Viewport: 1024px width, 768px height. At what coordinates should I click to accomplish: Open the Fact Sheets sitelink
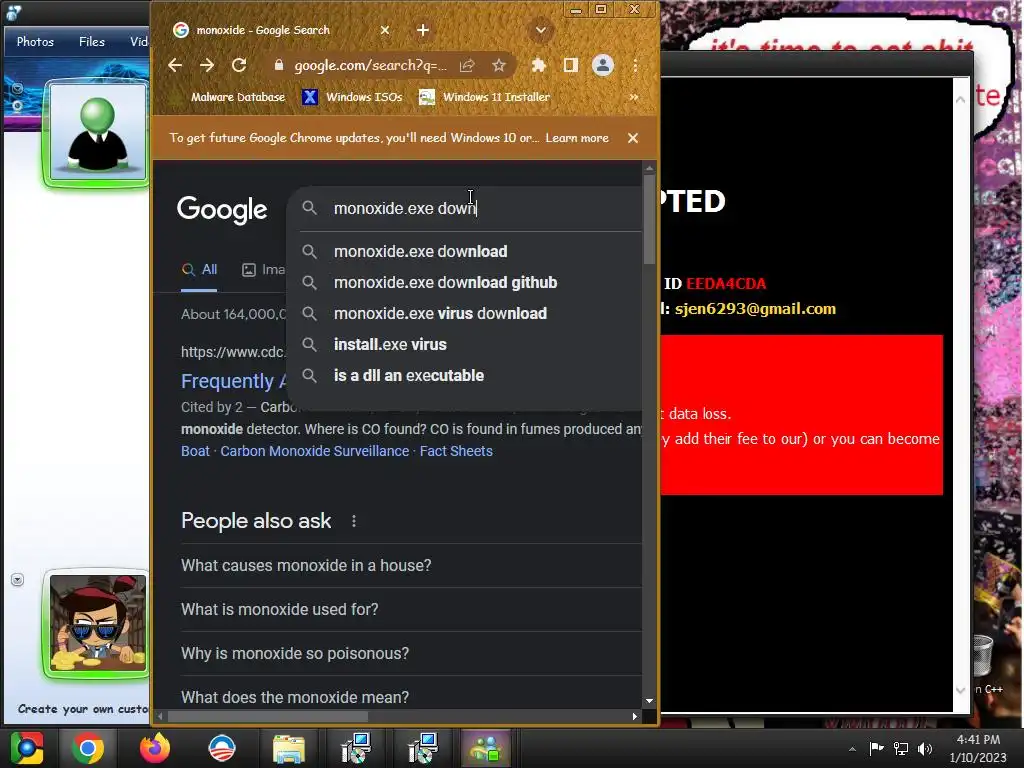point(456,451)
